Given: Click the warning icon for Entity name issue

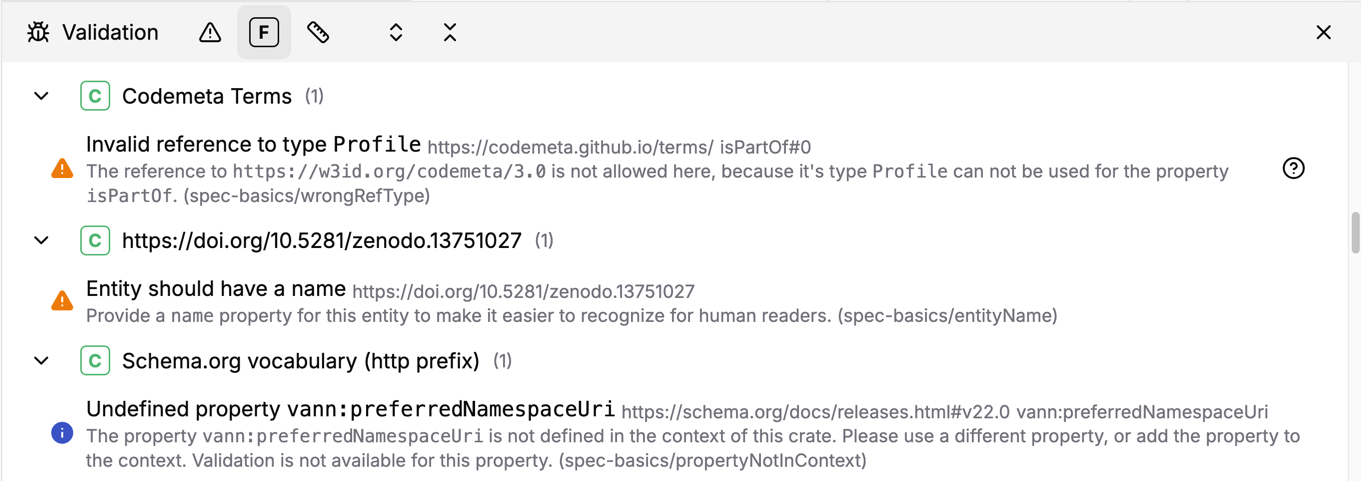Looking at the screenshot, I should pos(62,301).
